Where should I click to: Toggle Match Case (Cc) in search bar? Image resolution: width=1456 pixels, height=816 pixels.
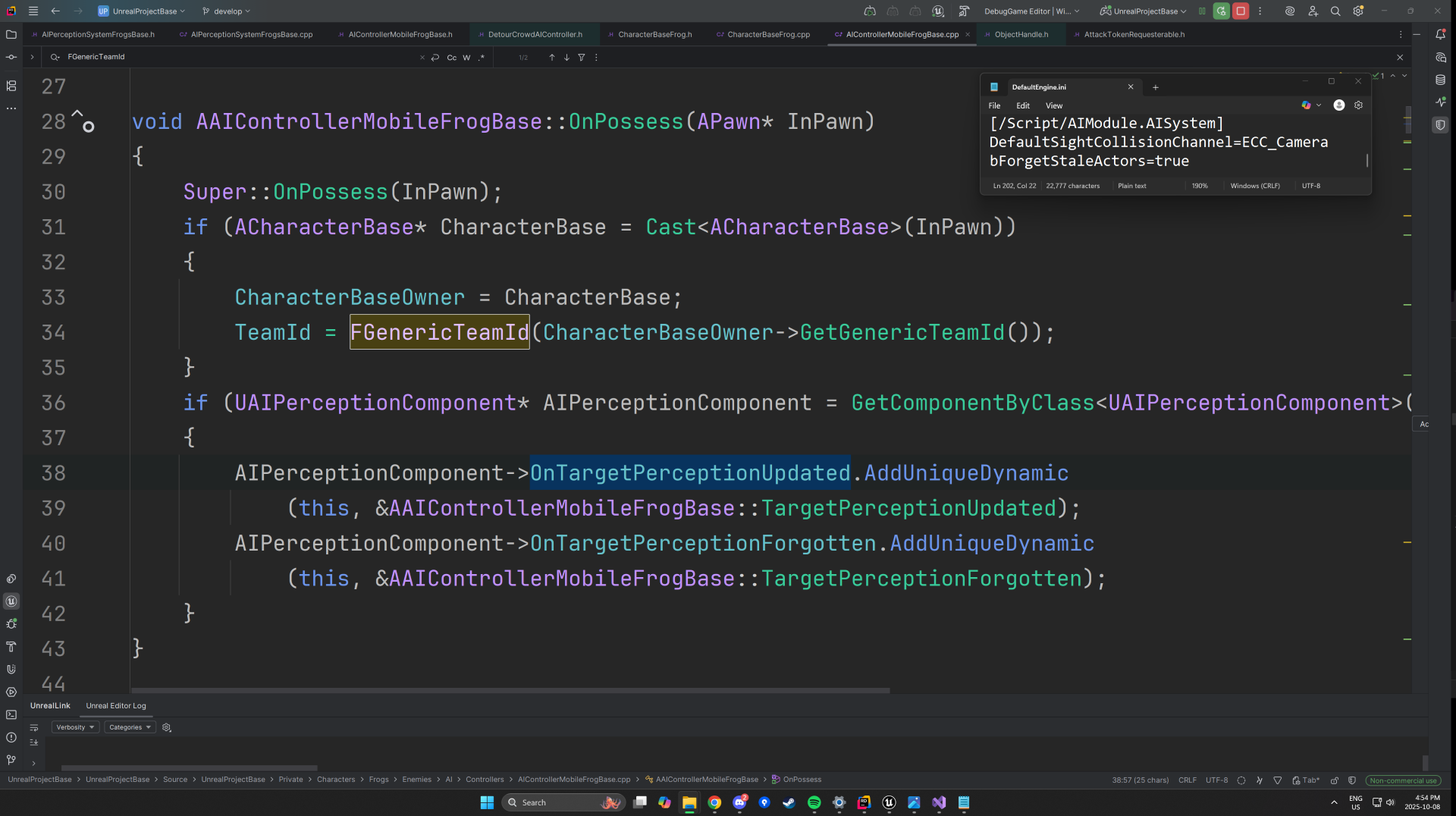coord(452,58)
